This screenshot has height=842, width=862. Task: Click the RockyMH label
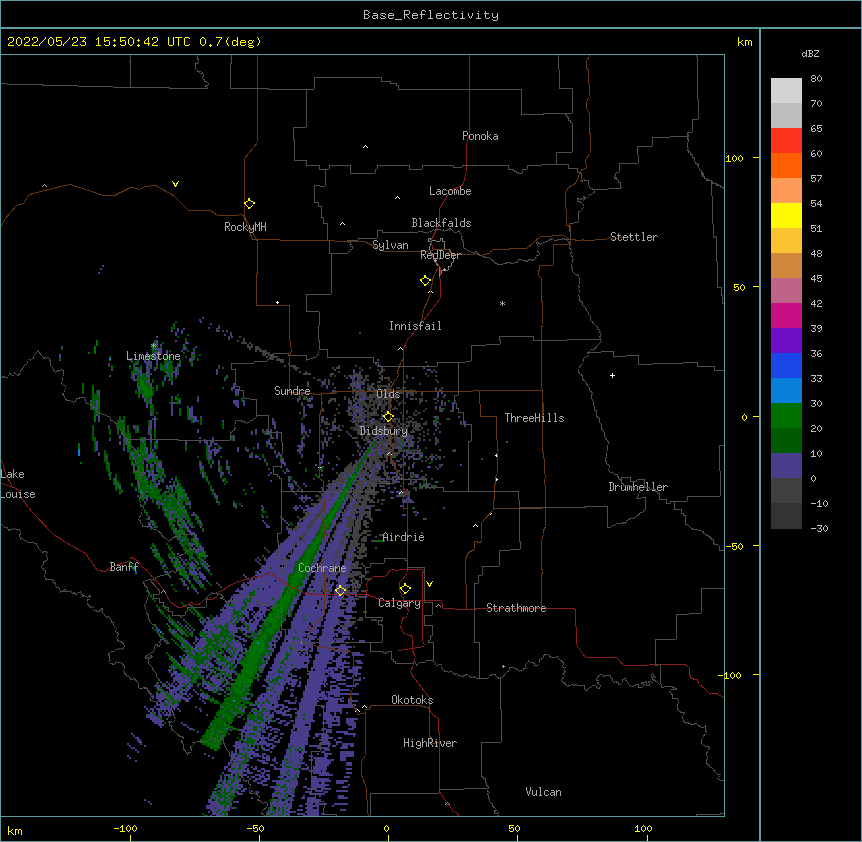(245, 227)
